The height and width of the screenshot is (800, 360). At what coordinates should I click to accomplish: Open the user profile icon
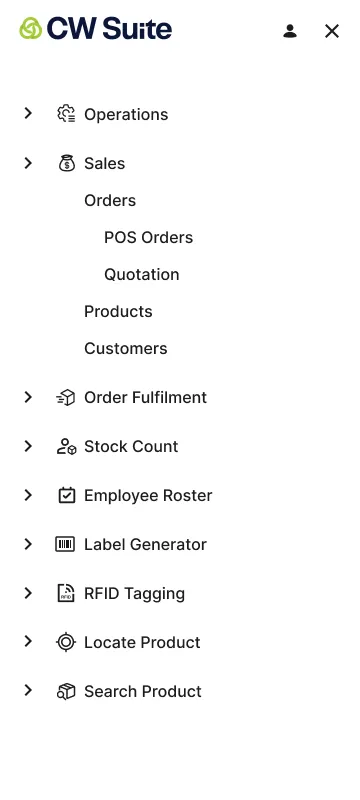coord(290,31)
